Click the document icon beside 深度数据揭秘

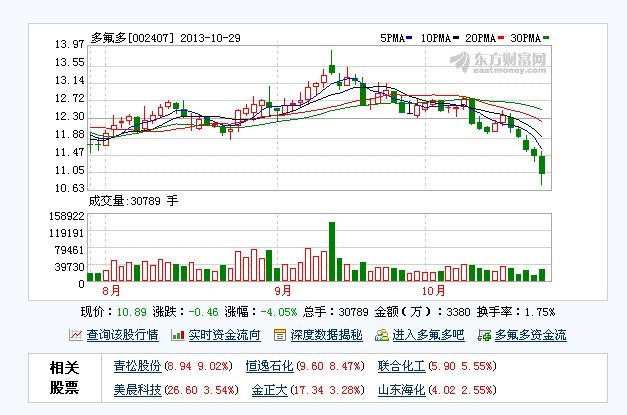[280, 335]
